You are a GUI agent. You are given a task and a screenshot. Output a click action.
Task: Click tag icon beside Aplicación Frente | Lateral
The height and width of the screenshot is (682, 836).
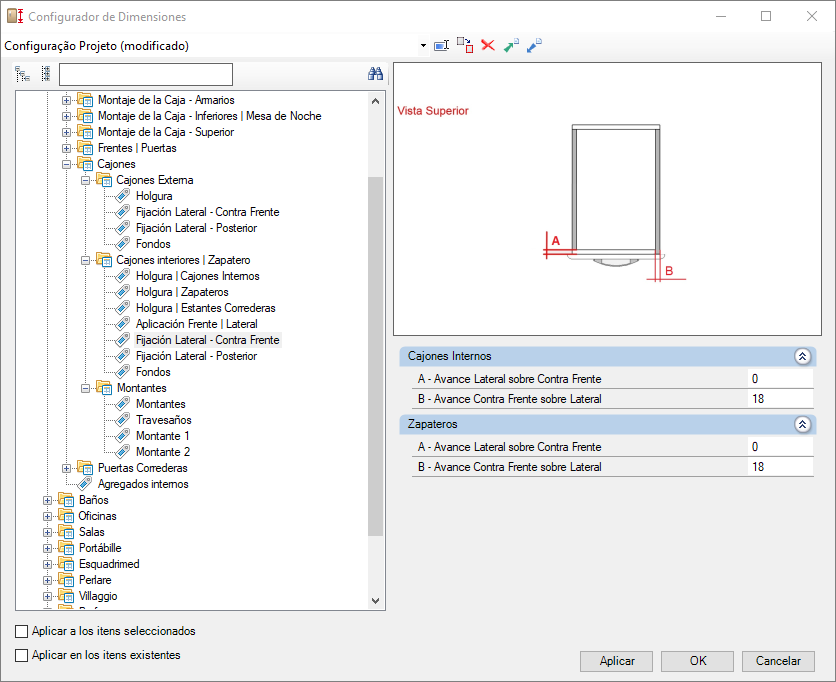123,324
